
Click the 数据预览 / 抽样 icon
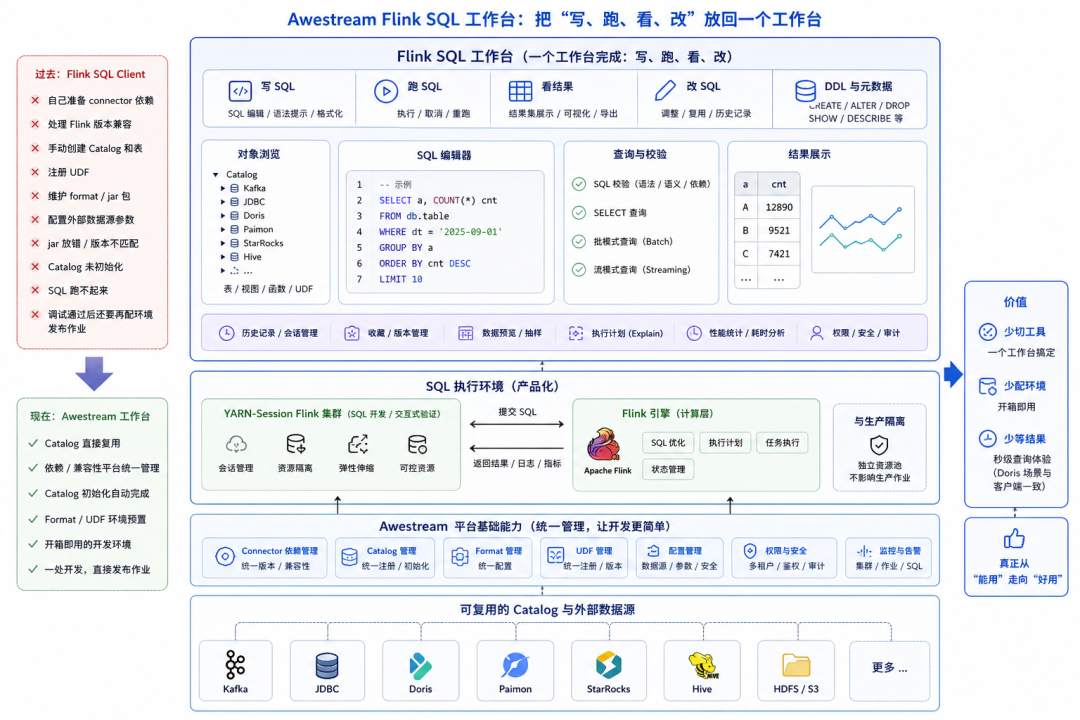[x=466, y=333]
